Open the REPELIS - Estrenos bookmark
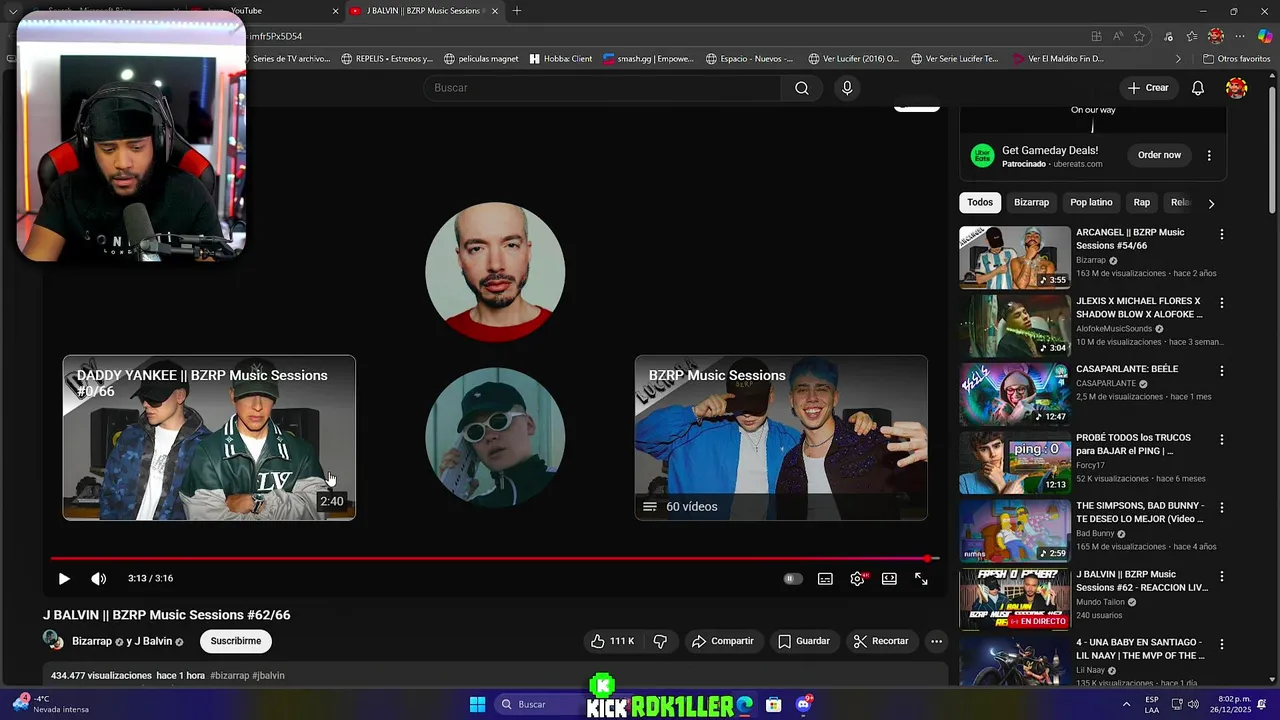Screen dimensions: 1280x720 pos(387,59)
